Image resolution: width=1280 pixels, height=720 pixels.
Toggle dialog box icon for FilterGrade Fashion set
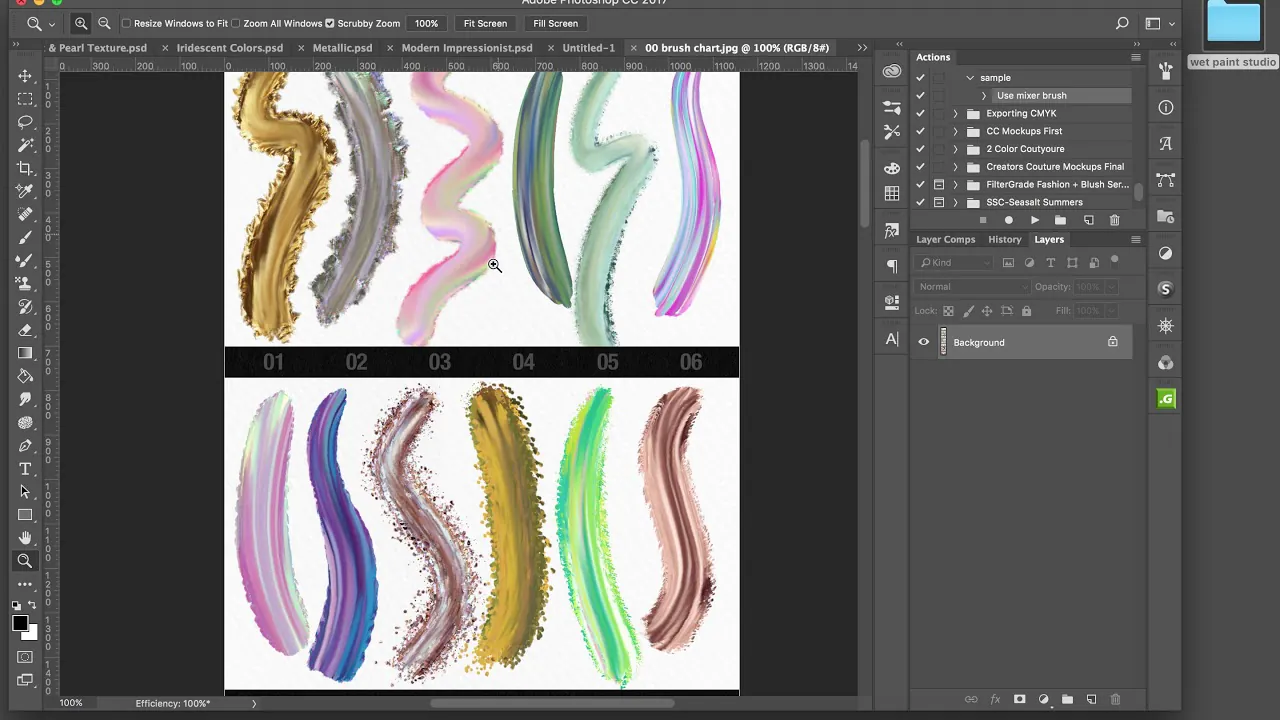click(938, 184)
